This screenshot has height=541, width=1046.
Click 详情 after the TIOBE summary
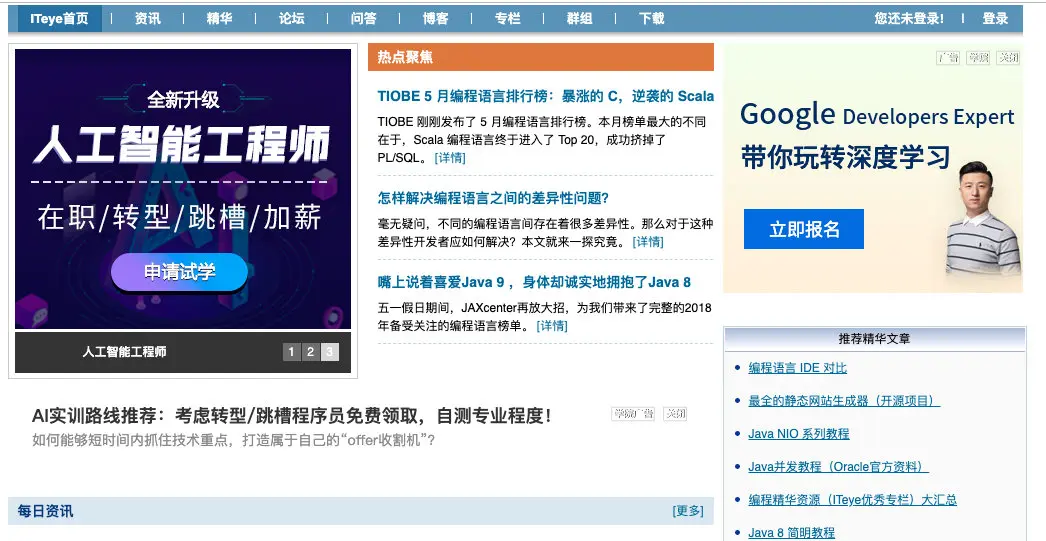pyautogui.click(x=450, y=158)
